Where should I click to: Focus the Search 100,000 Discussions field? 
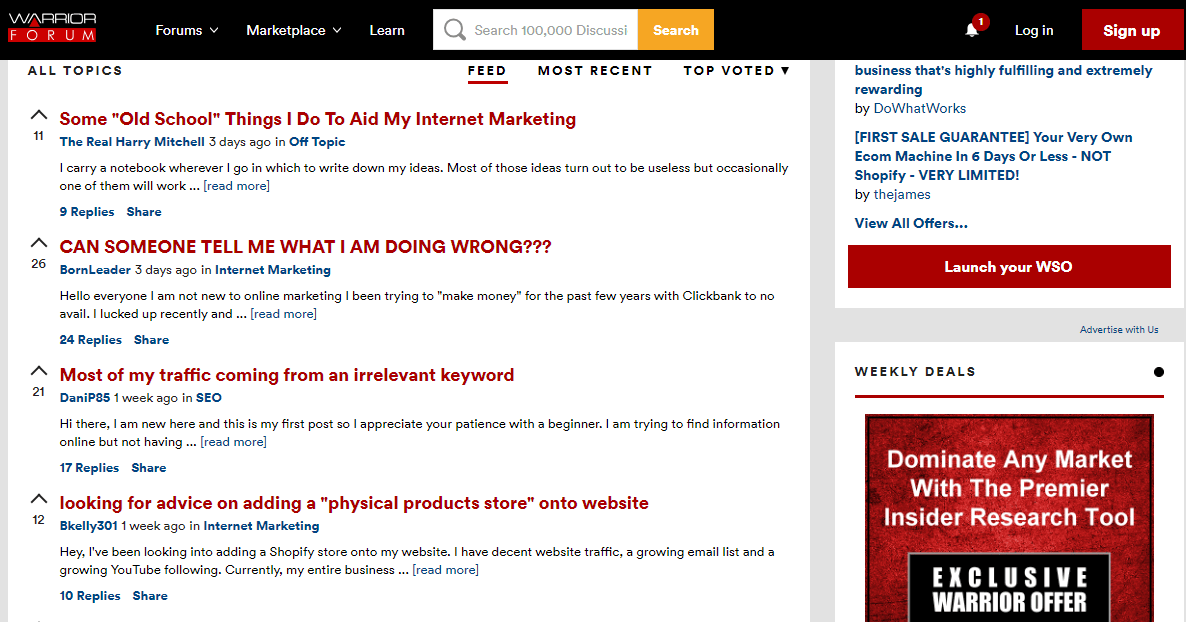point(552,30)
